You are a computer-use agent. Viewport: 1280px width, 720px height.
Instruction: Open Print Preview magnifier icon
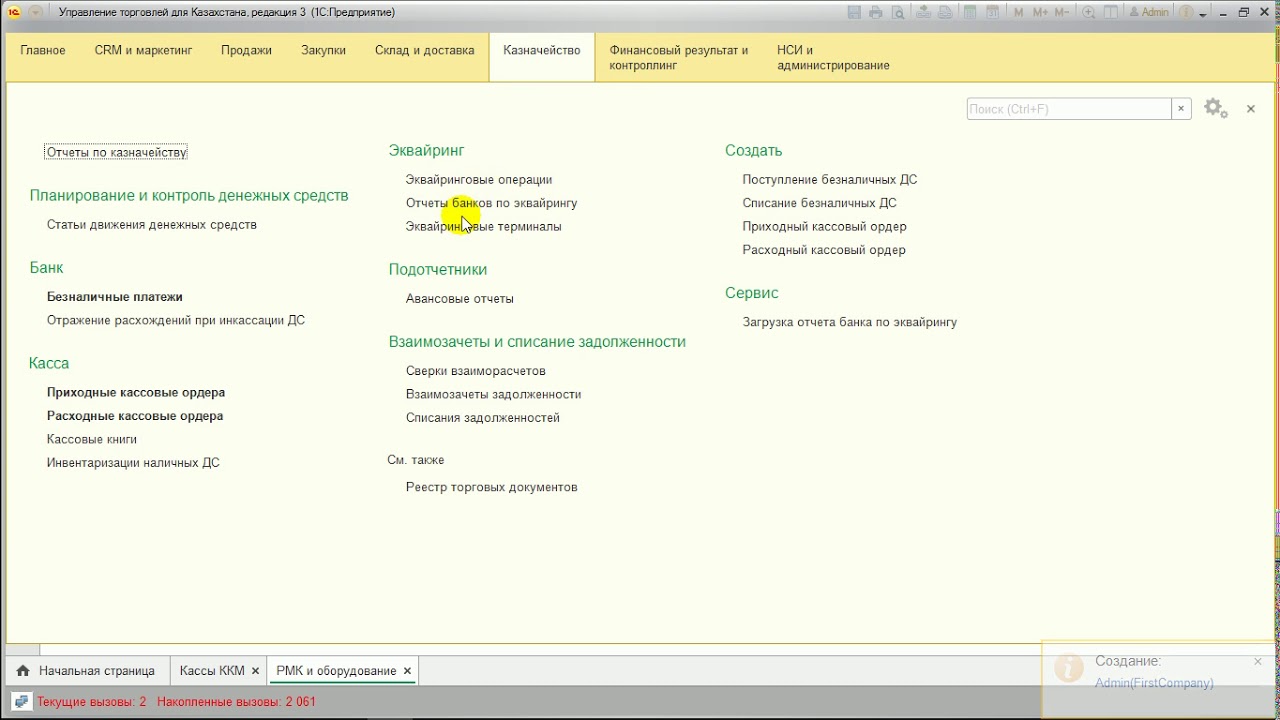(898, 13)
